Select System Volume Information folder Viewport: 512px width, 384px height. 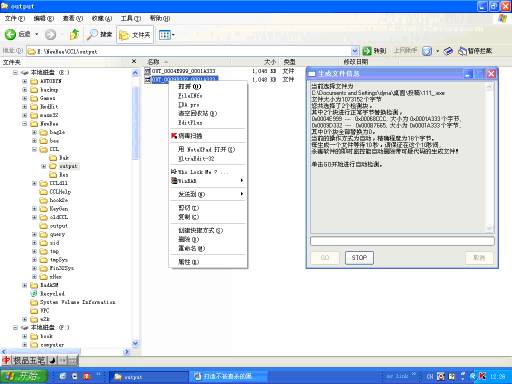[x=73, y=302]
